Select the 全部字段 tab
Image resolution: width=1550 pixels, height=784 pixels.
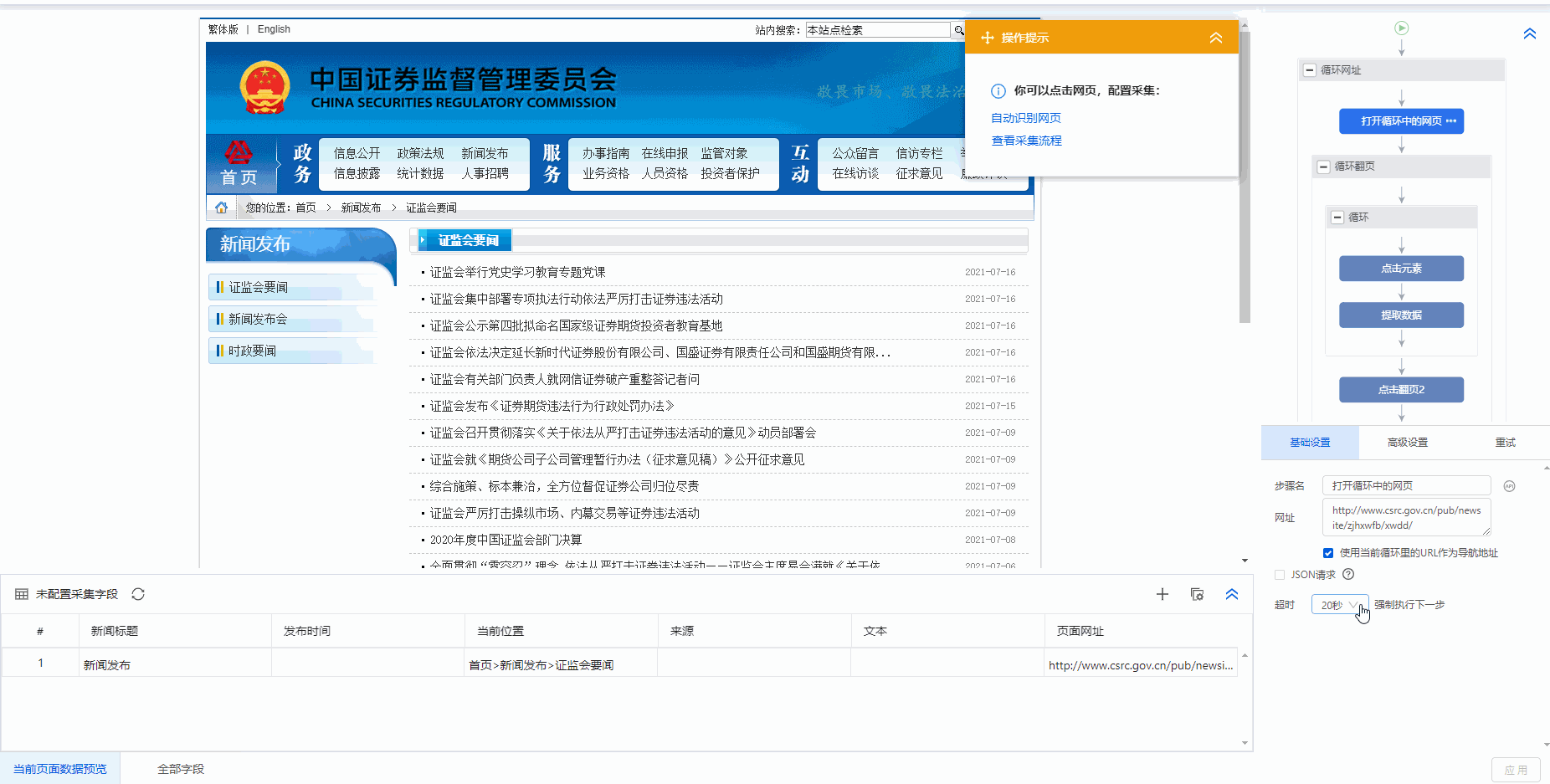pos(181,769)
